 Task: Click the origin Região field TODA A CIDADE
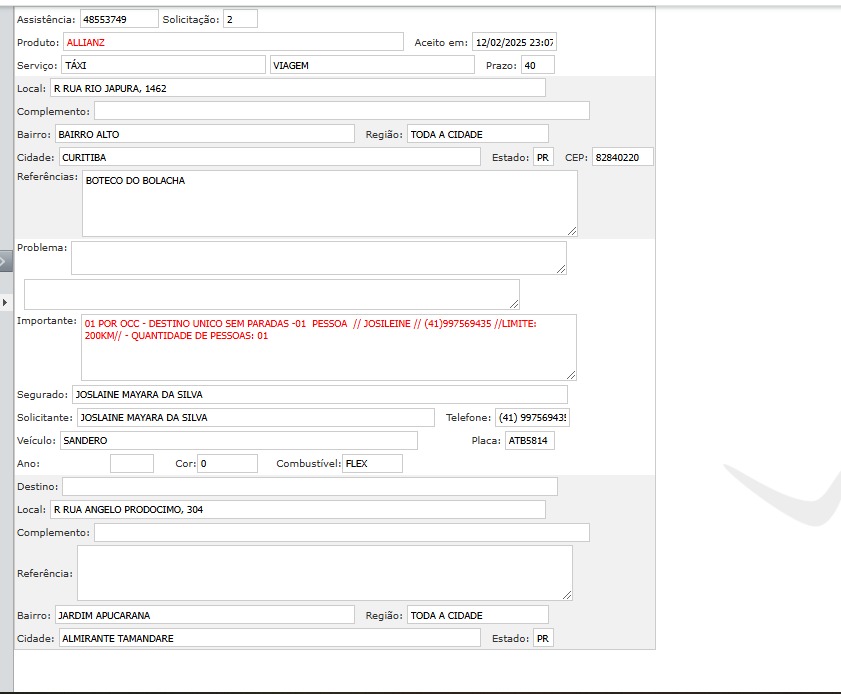pyautogui.click(x=478, y=134)
